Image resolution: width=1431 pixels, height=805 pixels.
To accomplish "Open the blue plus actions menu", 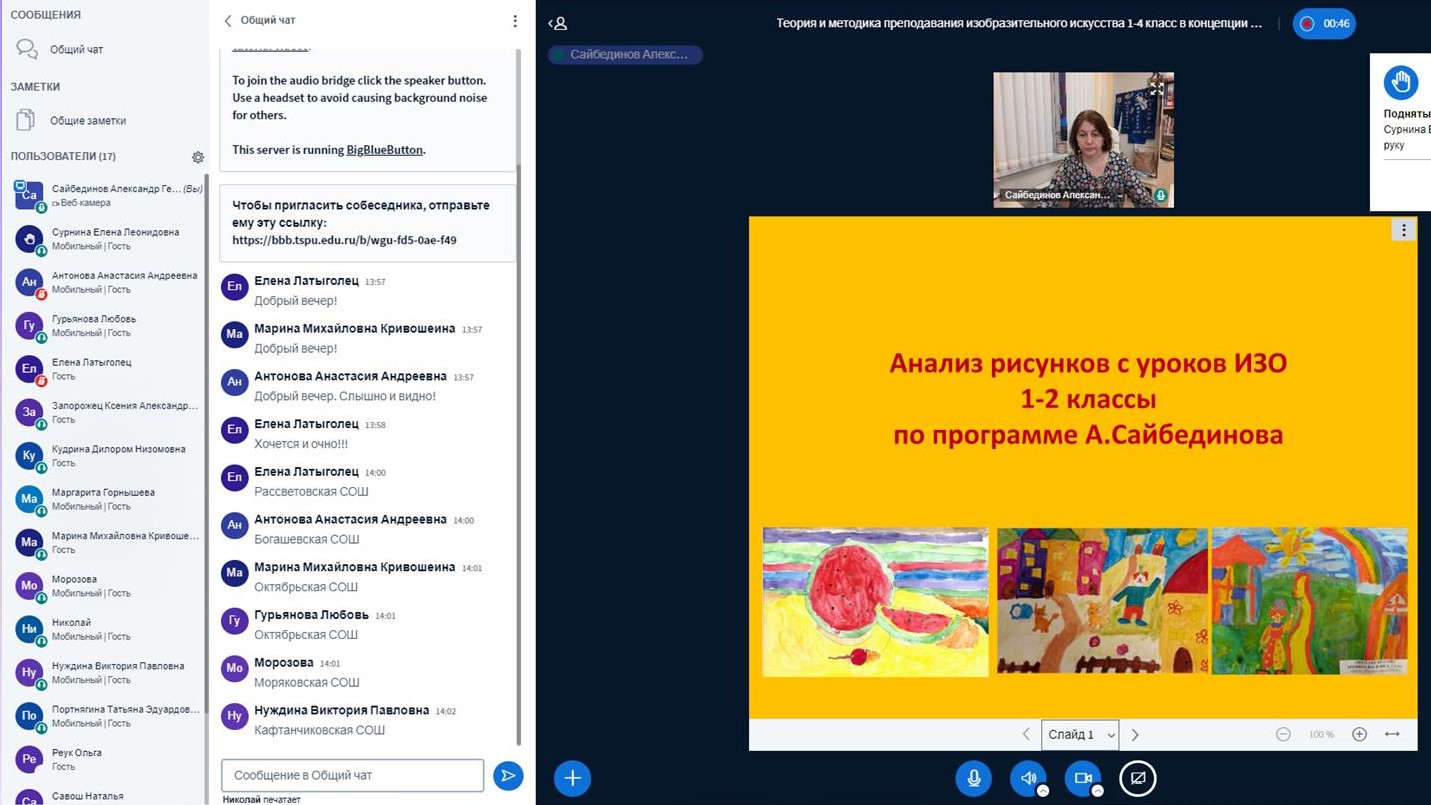I will click(572, 778).
